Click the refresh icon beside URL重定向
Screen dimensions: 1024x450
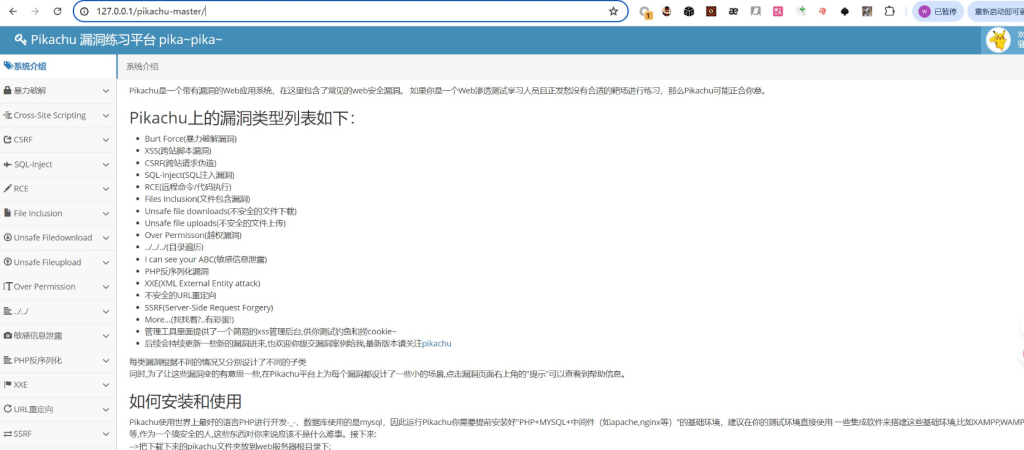pos(8,409)
